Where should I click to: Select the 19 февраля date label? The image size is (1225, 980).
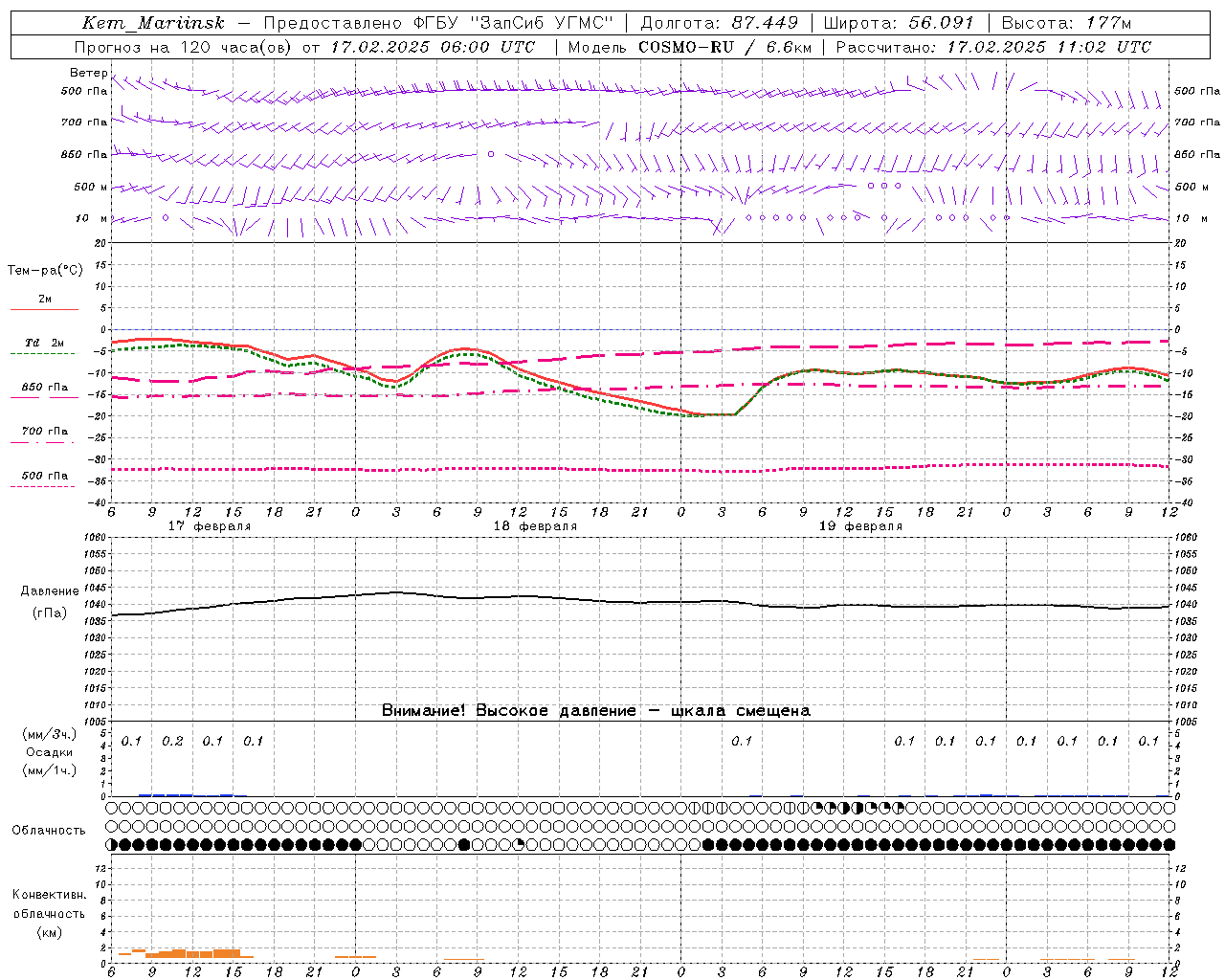coord(860,526)
